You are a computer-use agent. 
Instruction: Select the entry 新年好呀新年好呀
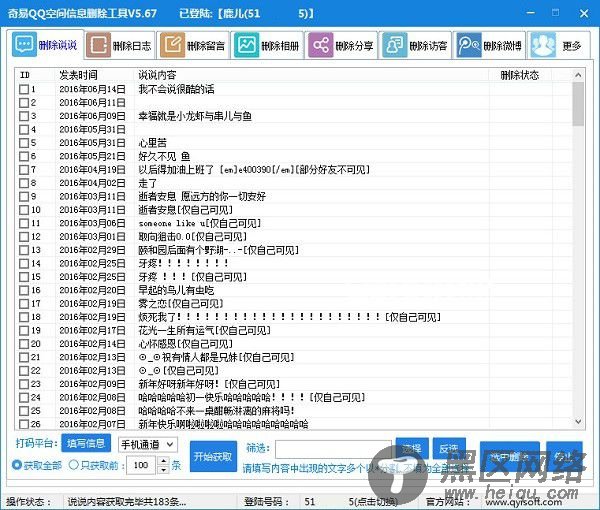point(209,384)
